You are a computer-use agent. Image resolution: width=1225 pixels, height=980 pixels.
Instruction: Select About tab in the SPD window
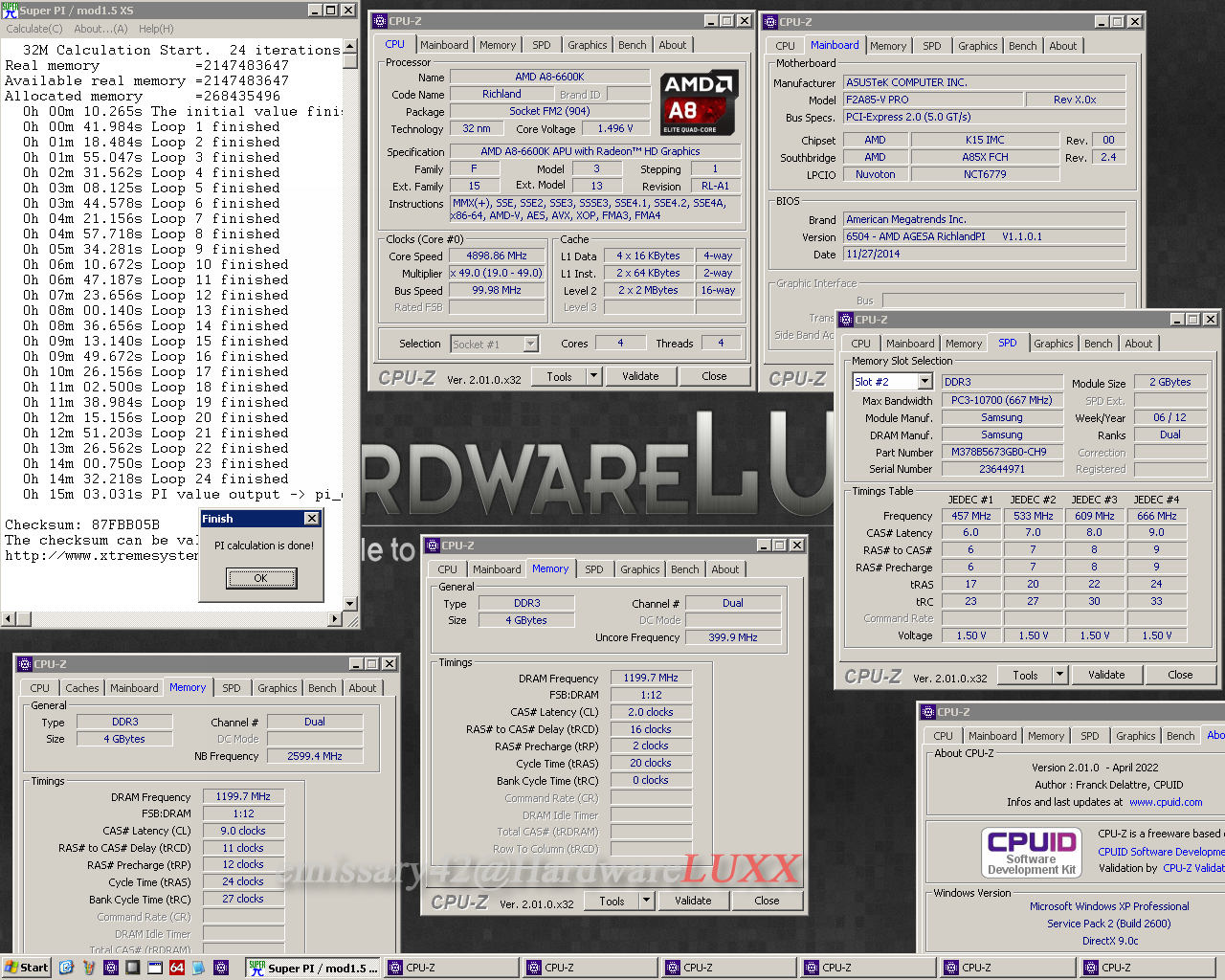[1138, 344]
